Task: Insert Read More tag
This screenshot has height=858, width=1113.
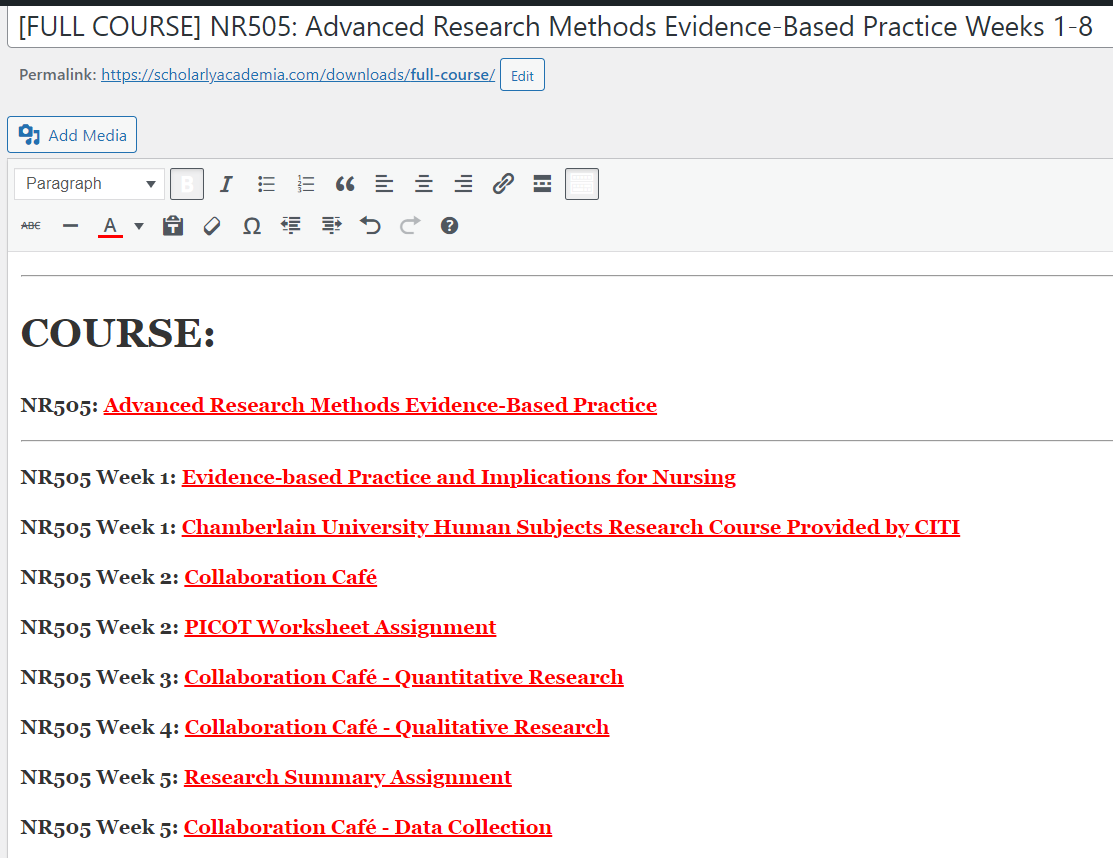Action: click(542, 184)
